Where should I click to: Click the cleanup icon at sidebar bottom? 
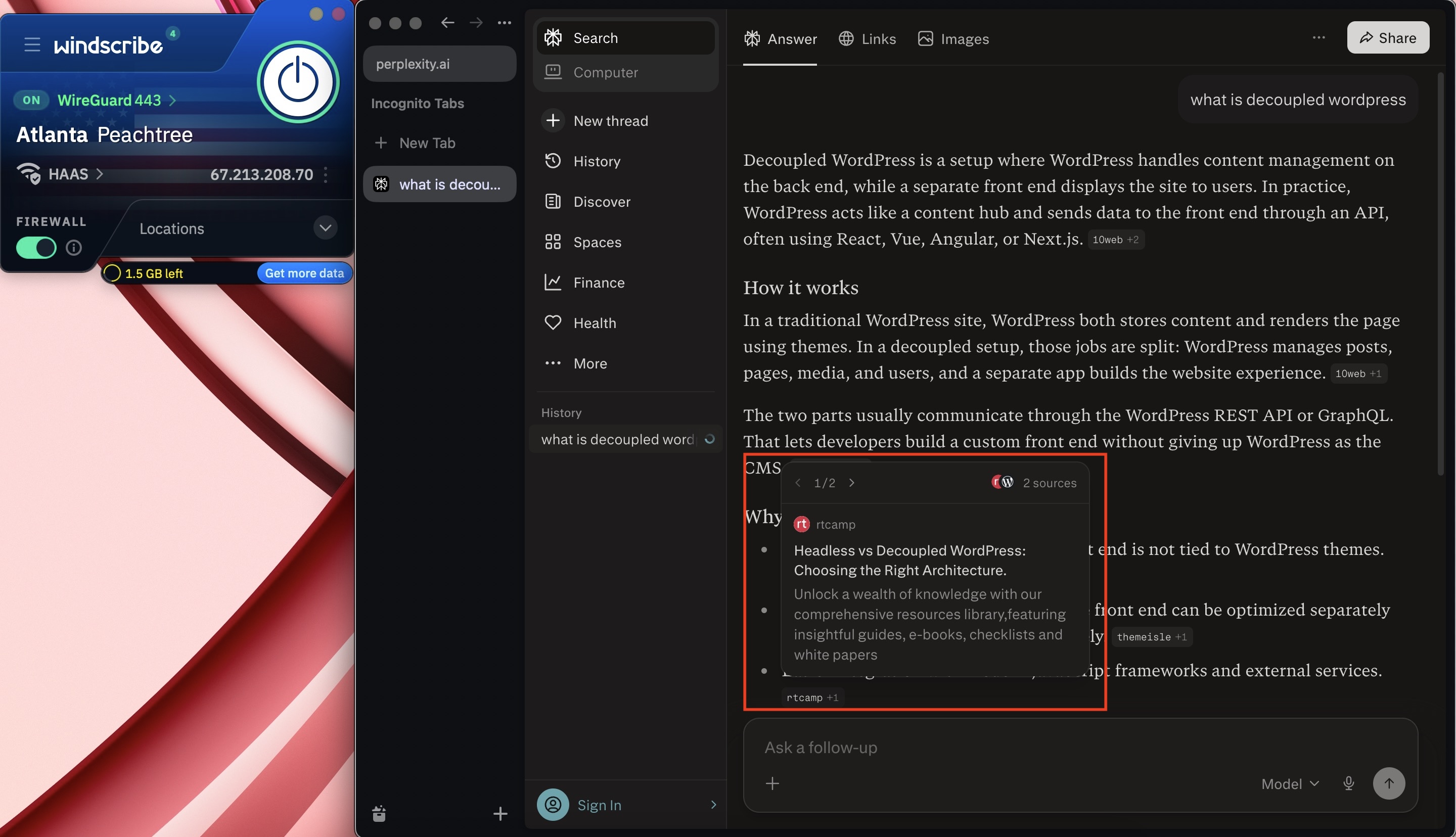click(379, 813)
